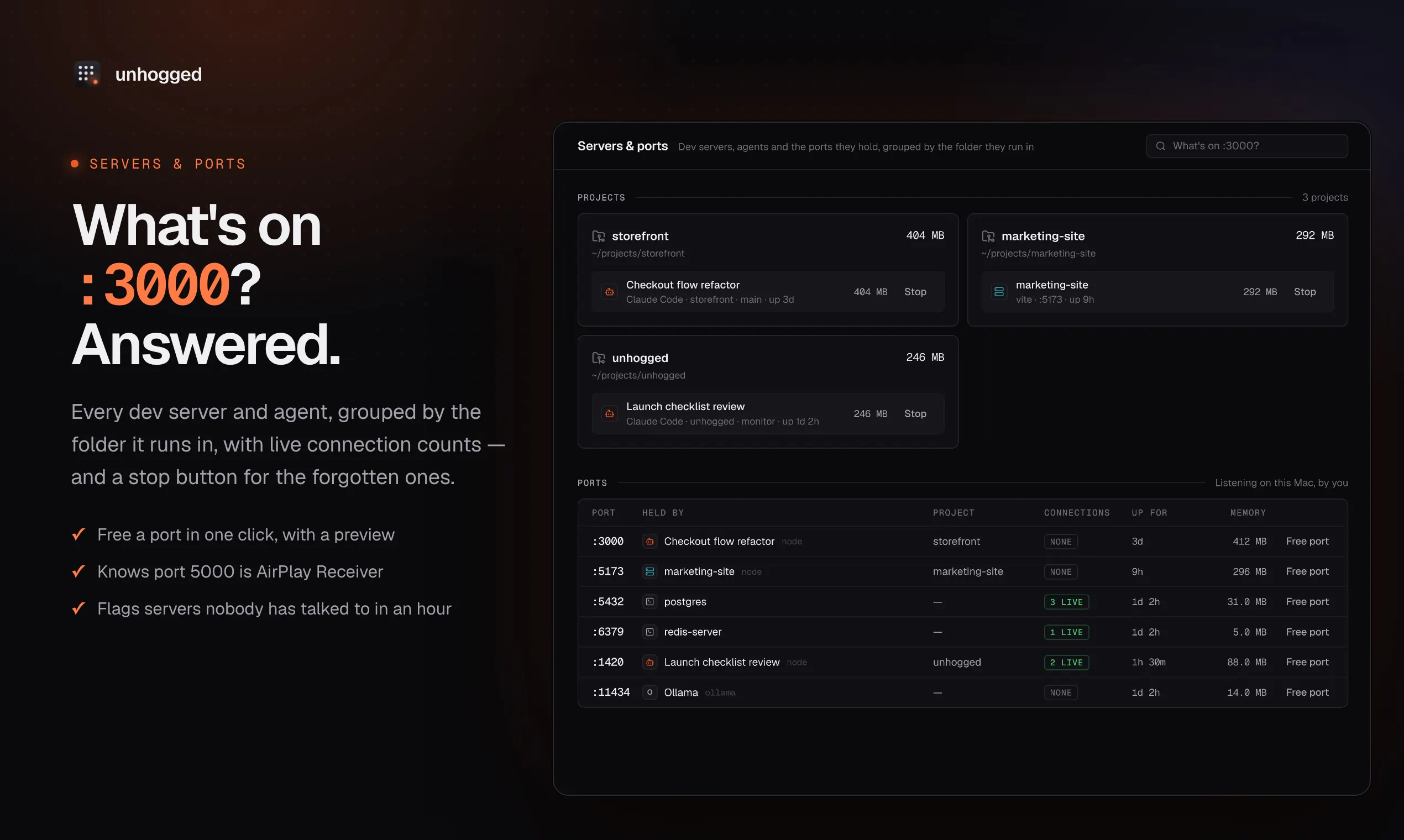
Task: Click the terminal icon next to redis-server
Action: coord(650,632)
